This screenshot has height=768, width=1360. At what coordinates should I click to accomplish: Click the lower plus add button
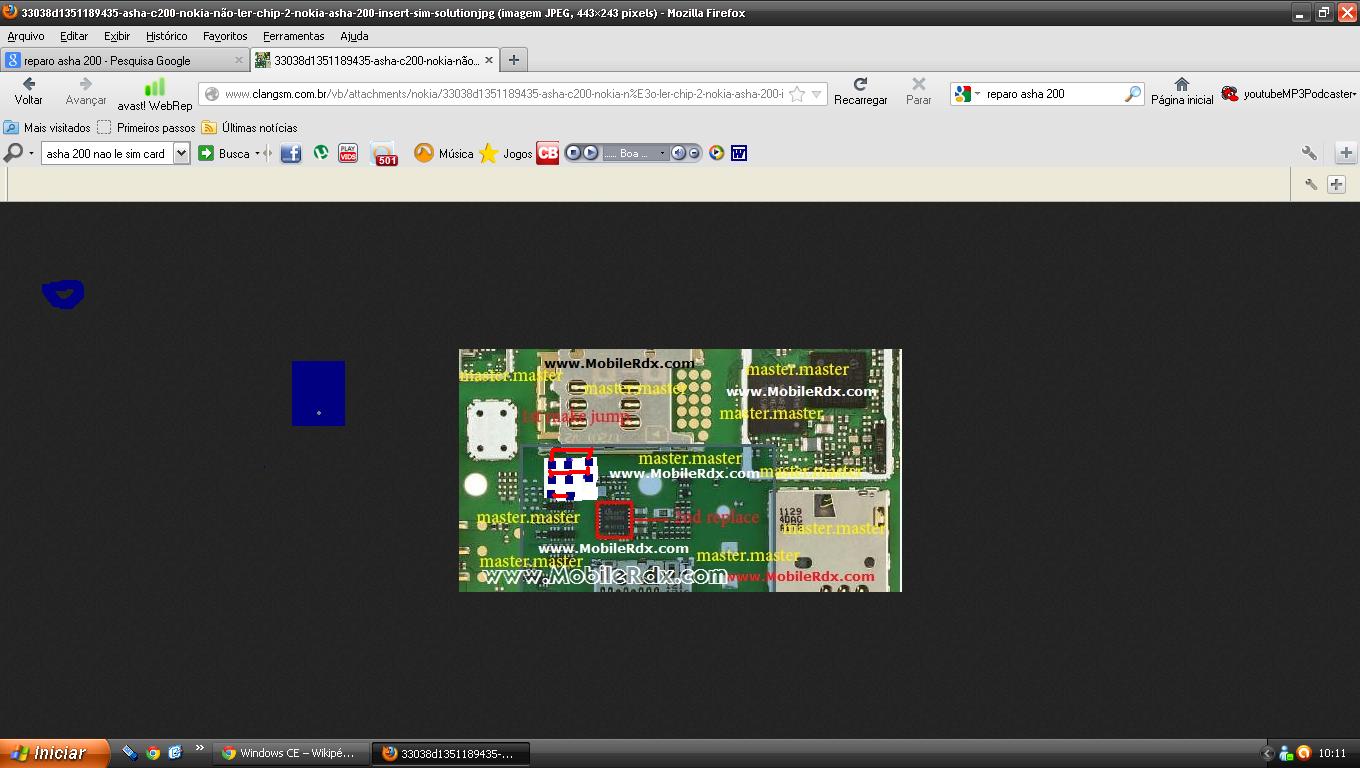coord(1337,184)
